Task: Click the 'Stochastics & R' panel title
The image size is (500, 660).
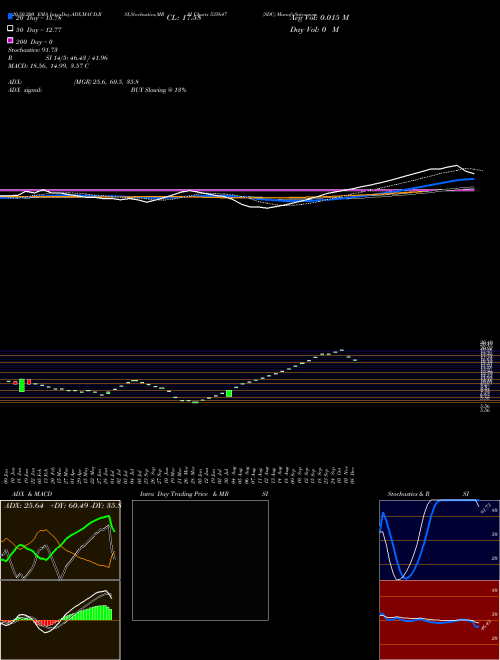Action: click(408, 494)
